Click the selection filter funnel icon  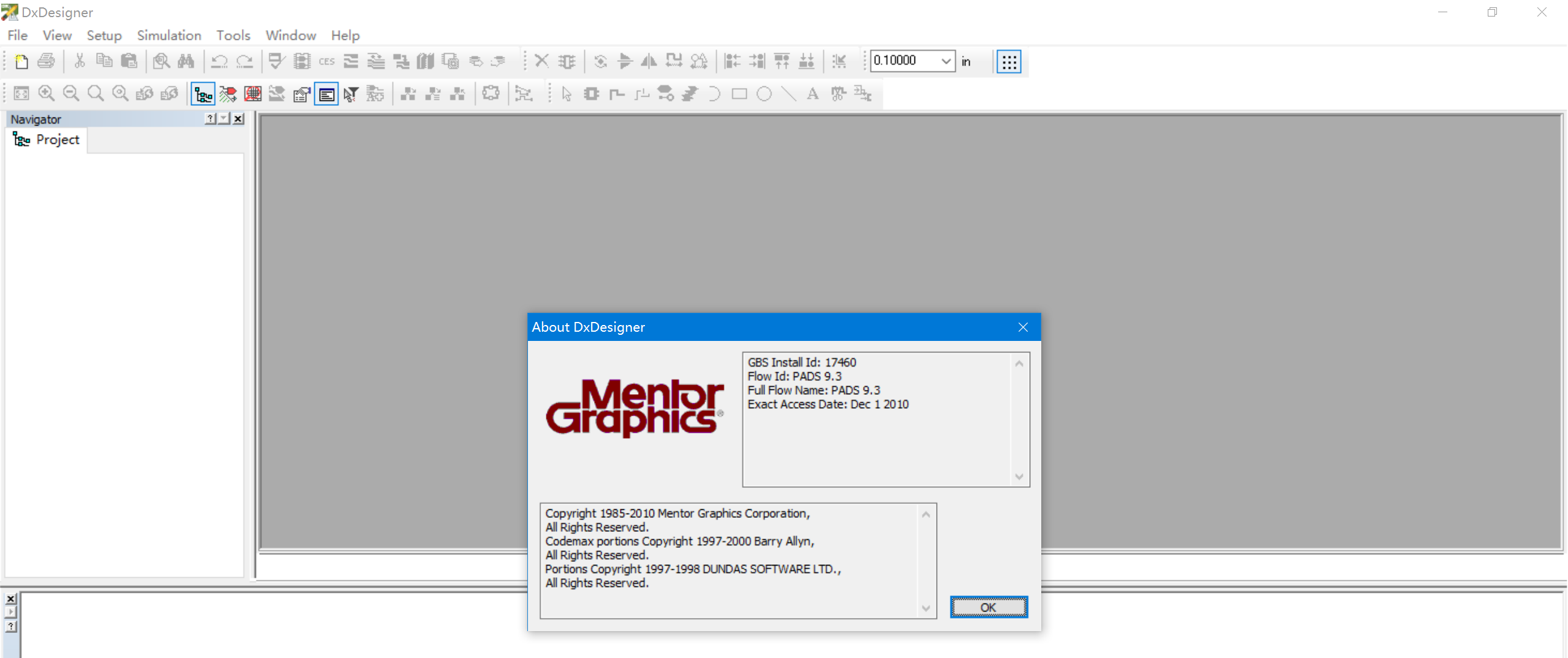tap(351, 94)
